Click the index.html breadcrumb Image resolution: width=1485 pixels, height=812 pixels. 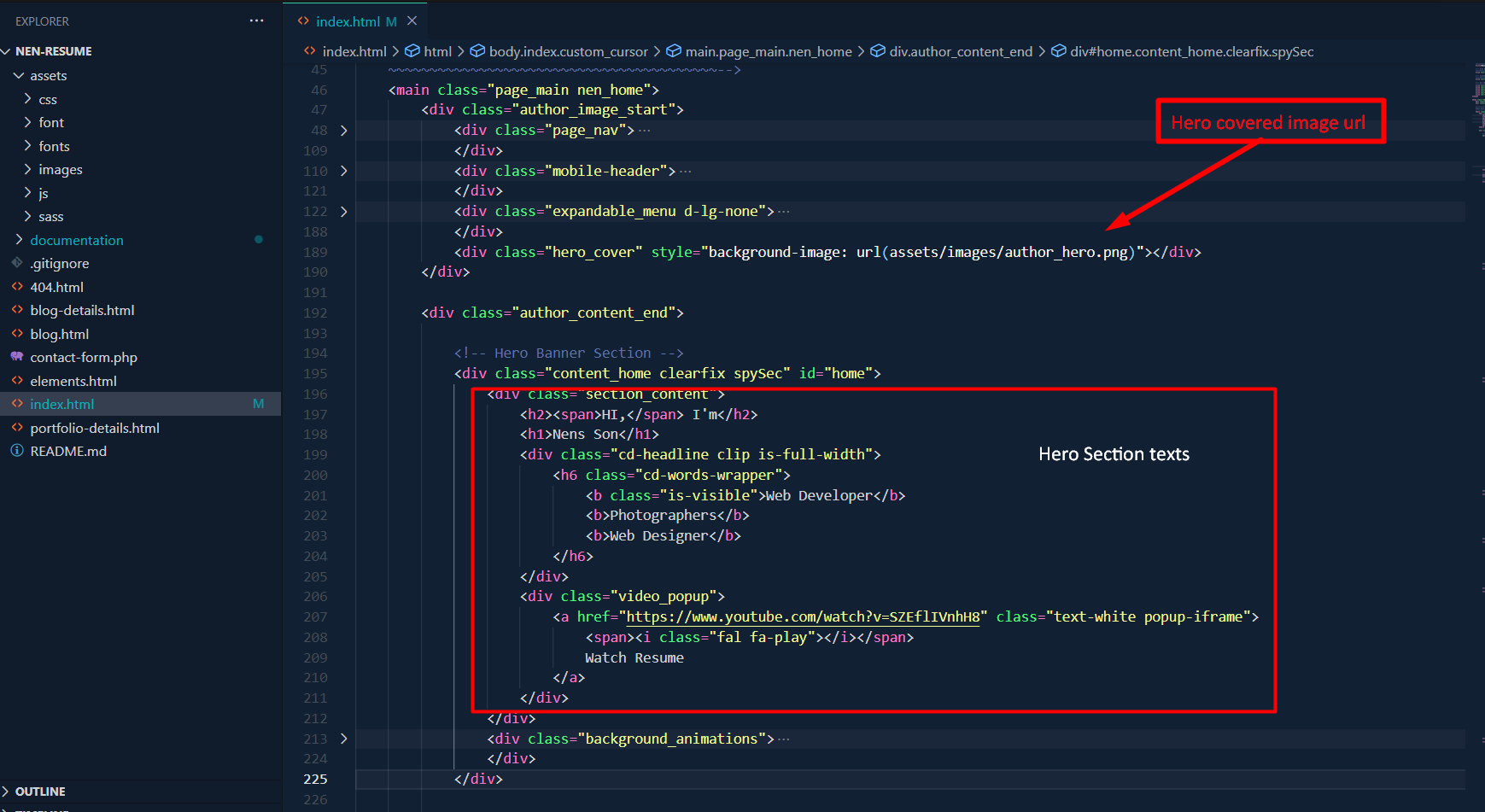[354, 51]
